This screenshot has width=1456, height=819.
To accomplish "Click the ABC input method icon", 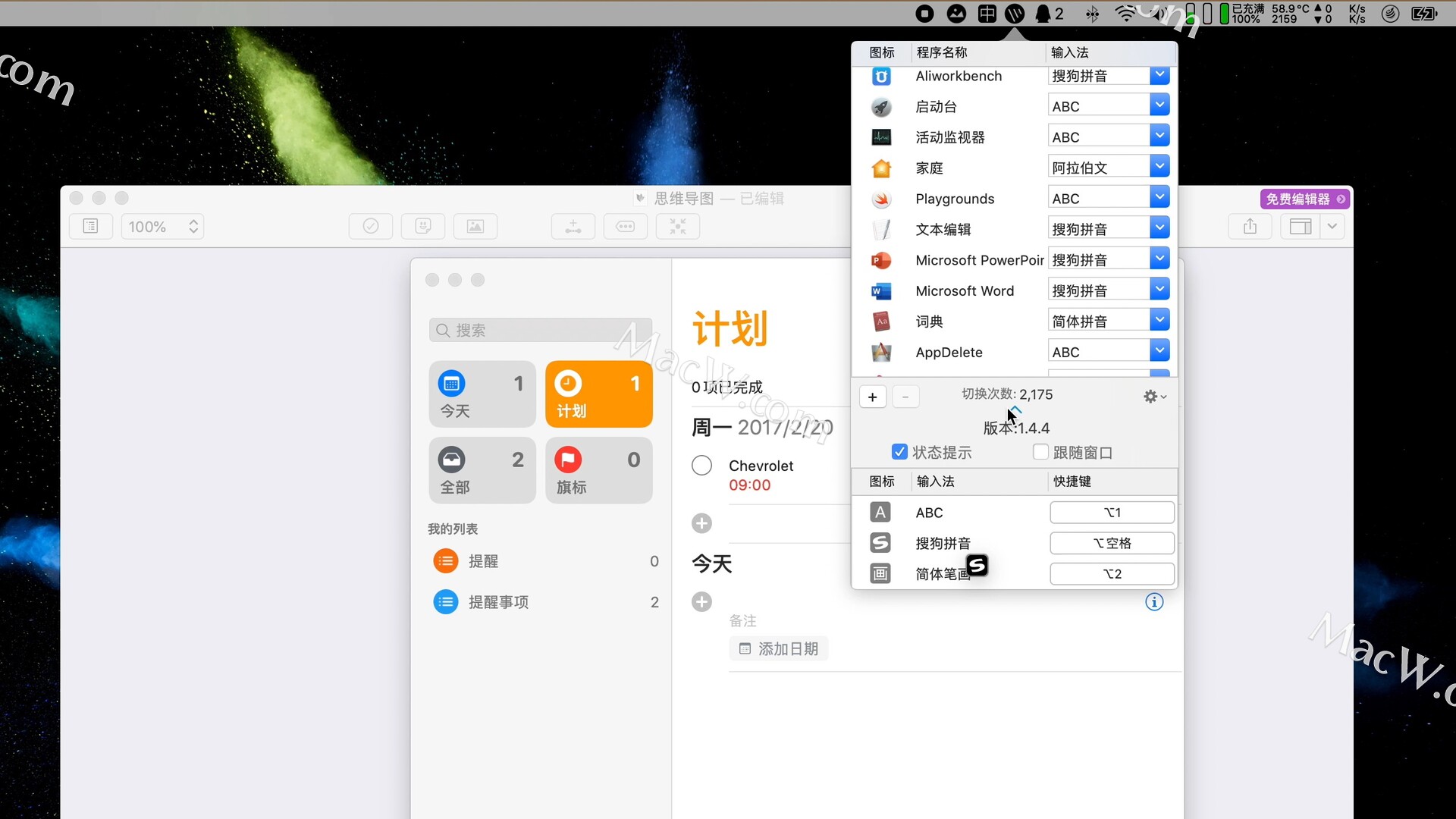I will click(880, 513).
